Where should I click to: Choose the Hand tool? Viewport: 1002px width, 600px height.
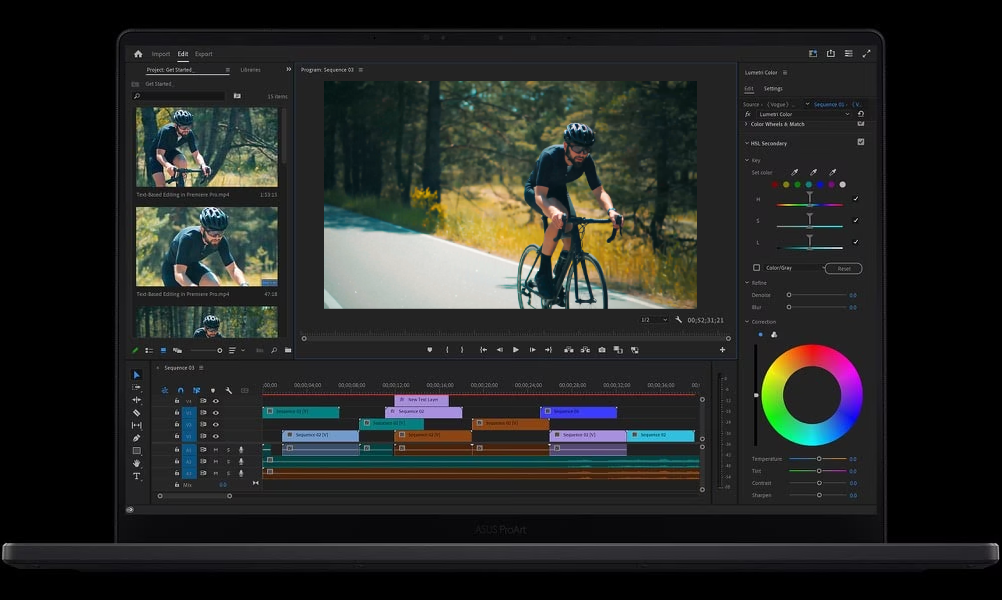point(137,463)
